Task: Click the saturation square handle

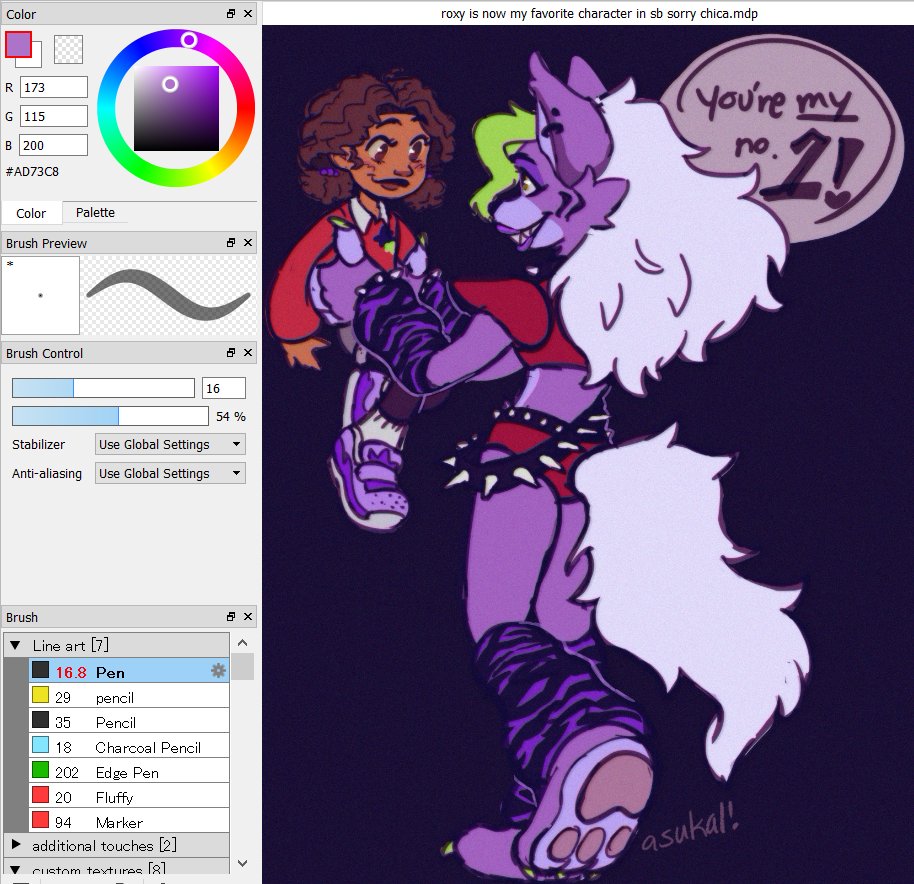Action: [x=170, y=84]
